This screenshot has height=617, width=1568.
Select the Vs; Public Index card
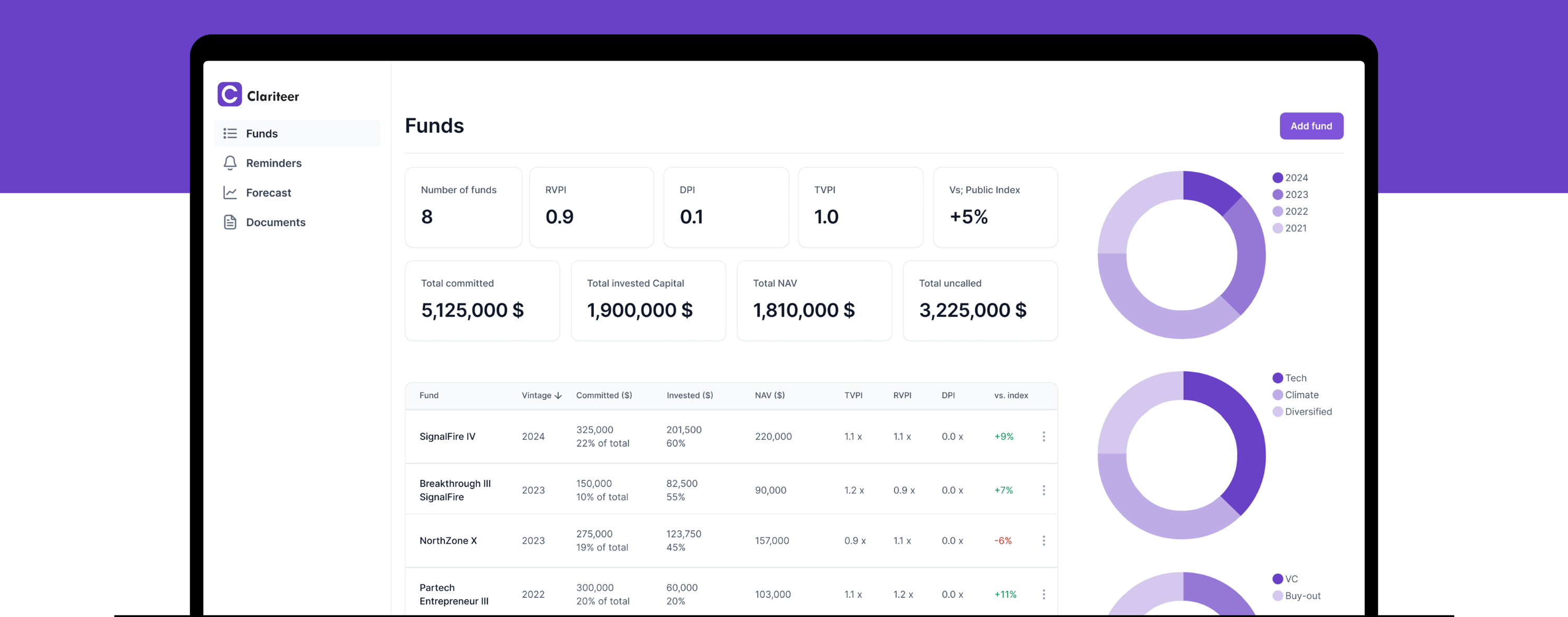click(995, 208)
